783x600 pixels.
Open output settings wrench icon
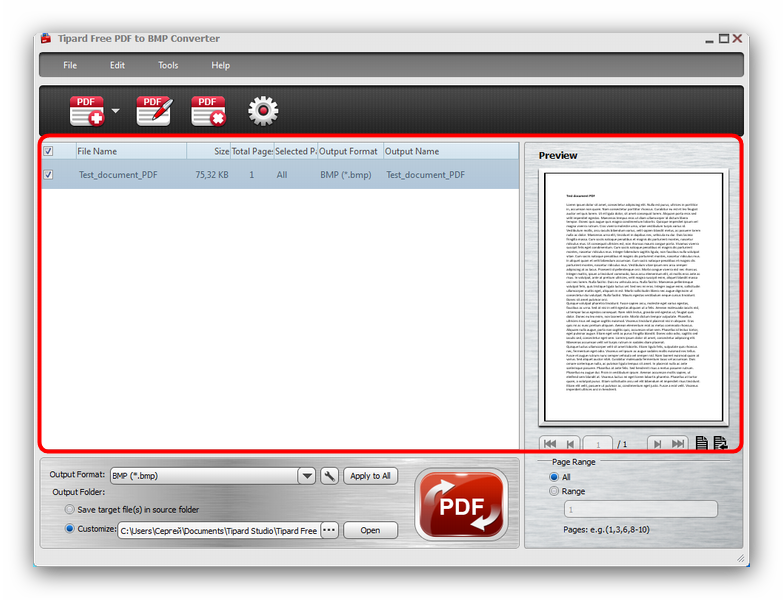[329, 476]
